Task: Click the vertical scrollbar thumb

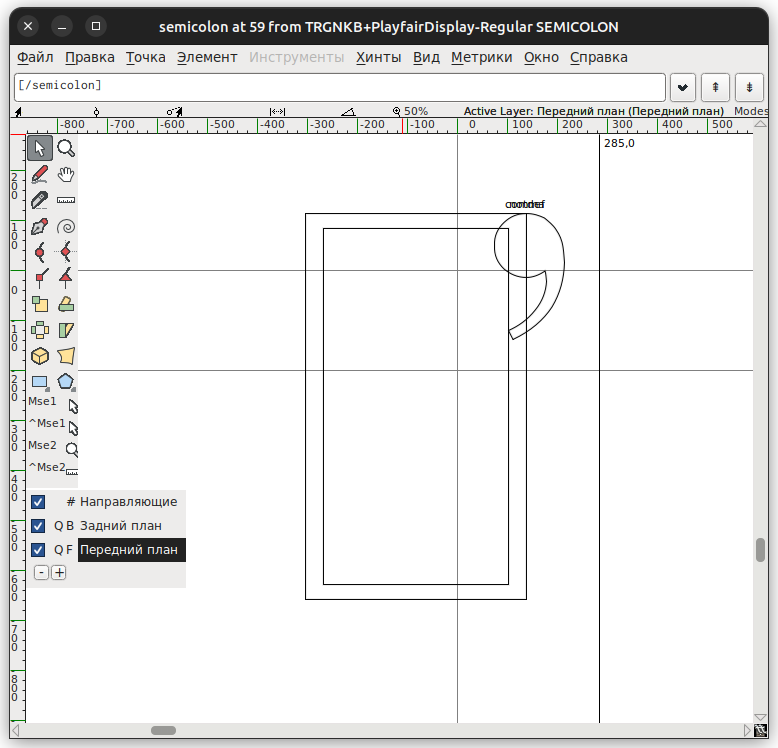Action: pos(760,550)
